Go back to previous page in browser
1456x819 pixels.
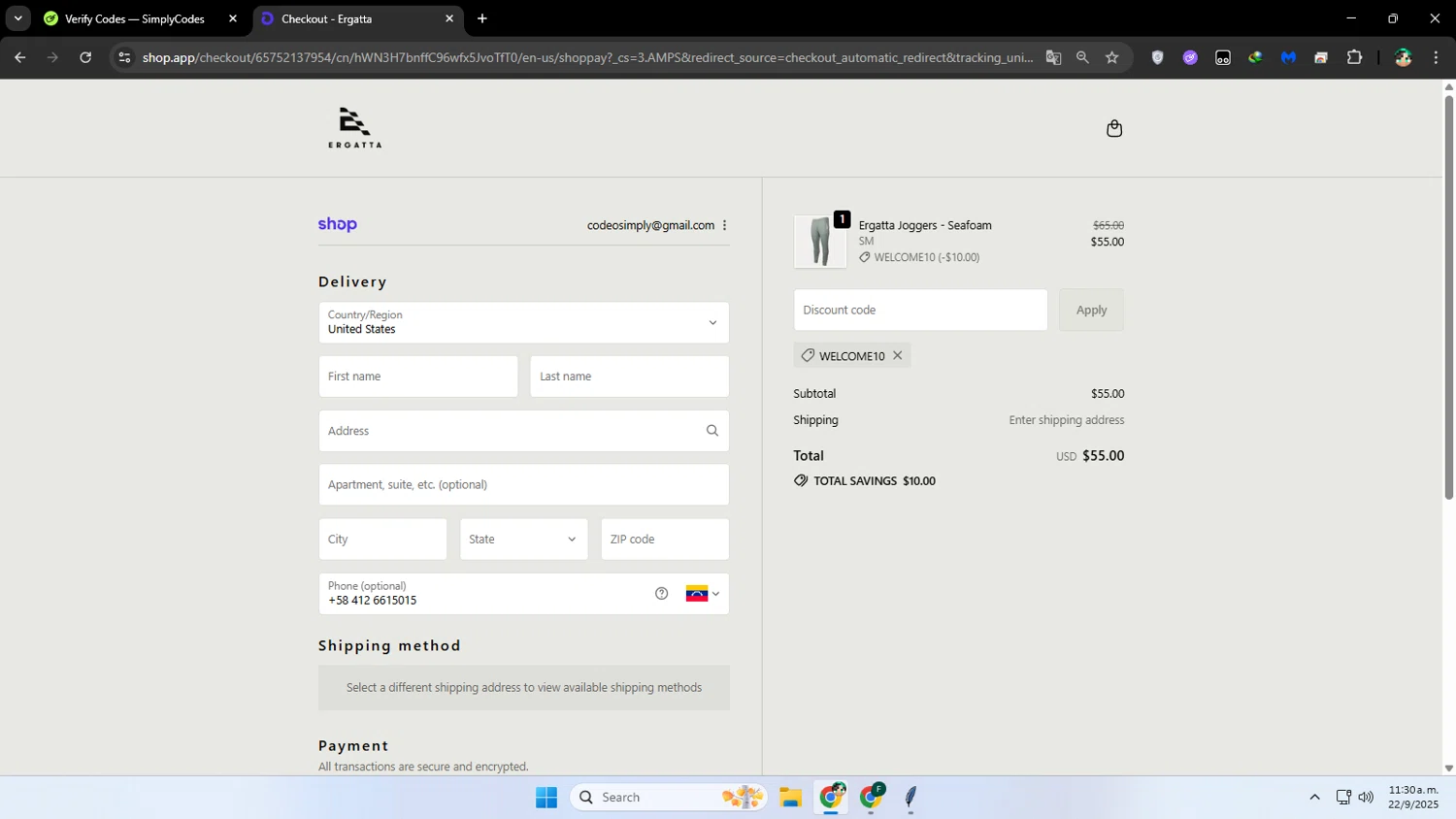point(20,57)
